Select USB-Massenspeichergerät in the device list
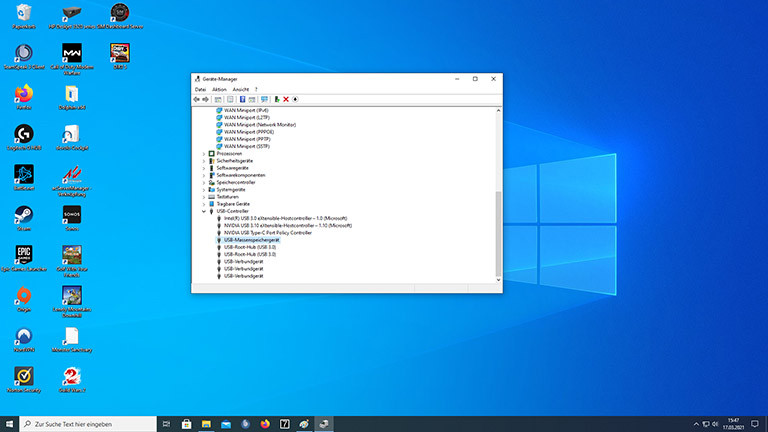The height and width of the screenshot is (432, 768). [x=252, y=240]
